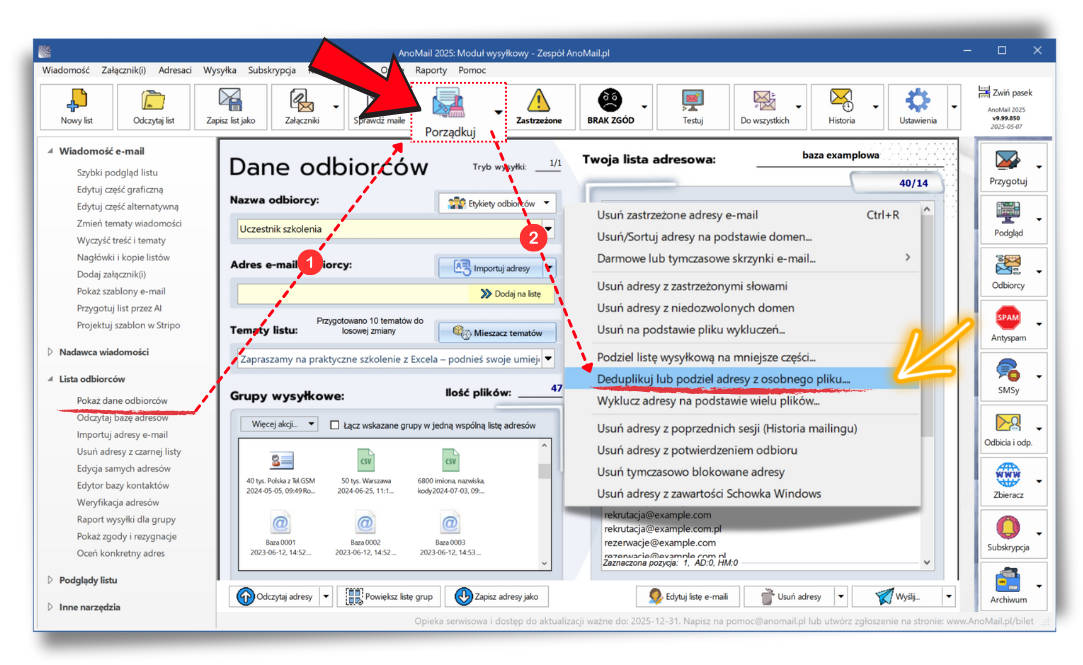The width and height of the screenshot is (1083, 665).
Task: Click the SMSy icon in right sidebar
Action: tap(1008, 370)
